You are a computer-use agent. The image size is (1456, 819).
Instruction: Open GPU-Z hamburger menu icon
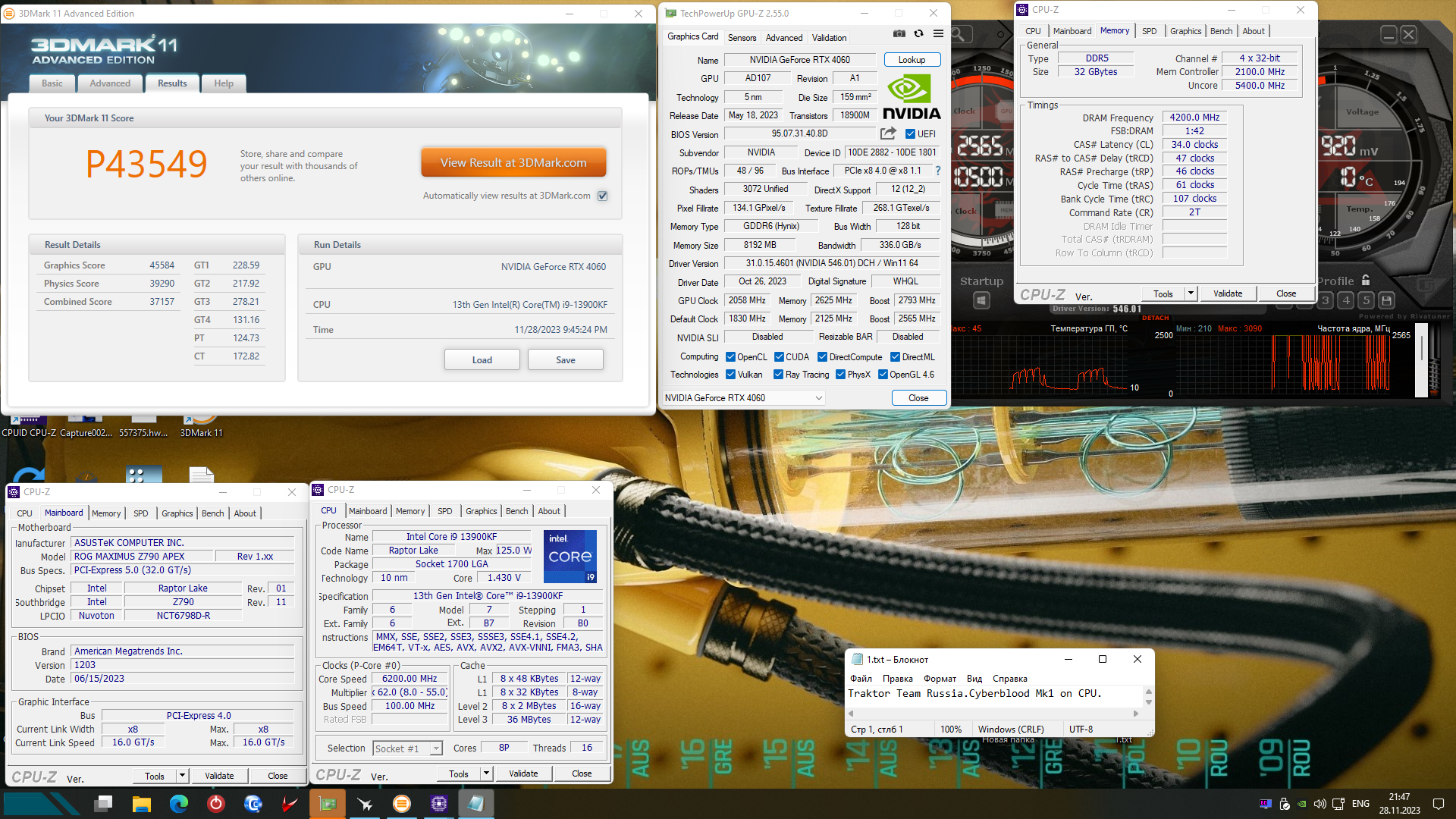938,34
